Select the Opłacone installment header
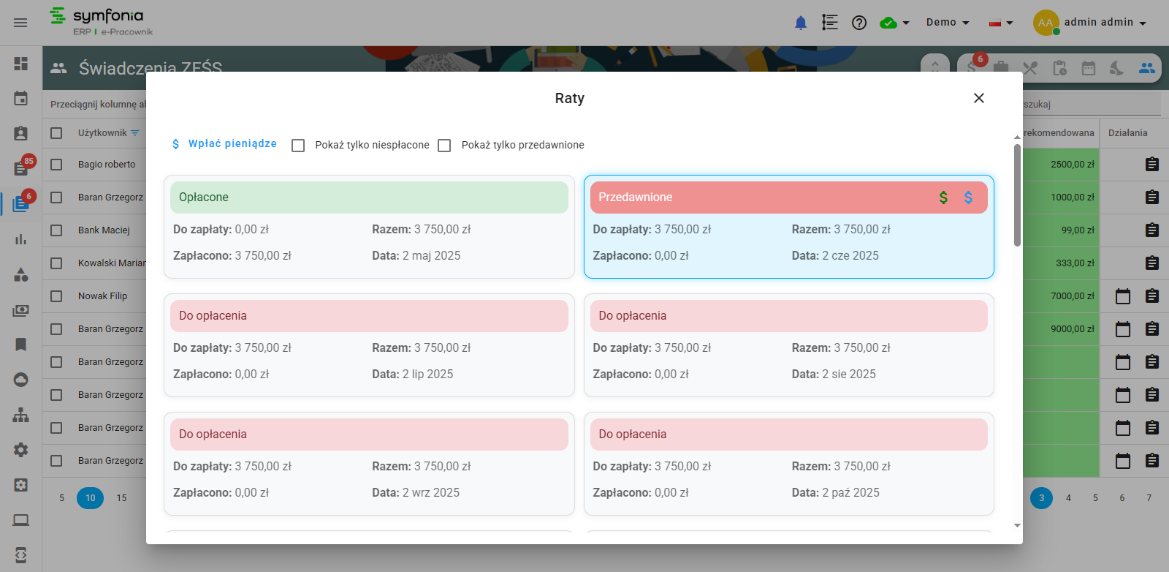Viewport: 1169px width, 572px height. pyautogui.click(x=369, y=198)
